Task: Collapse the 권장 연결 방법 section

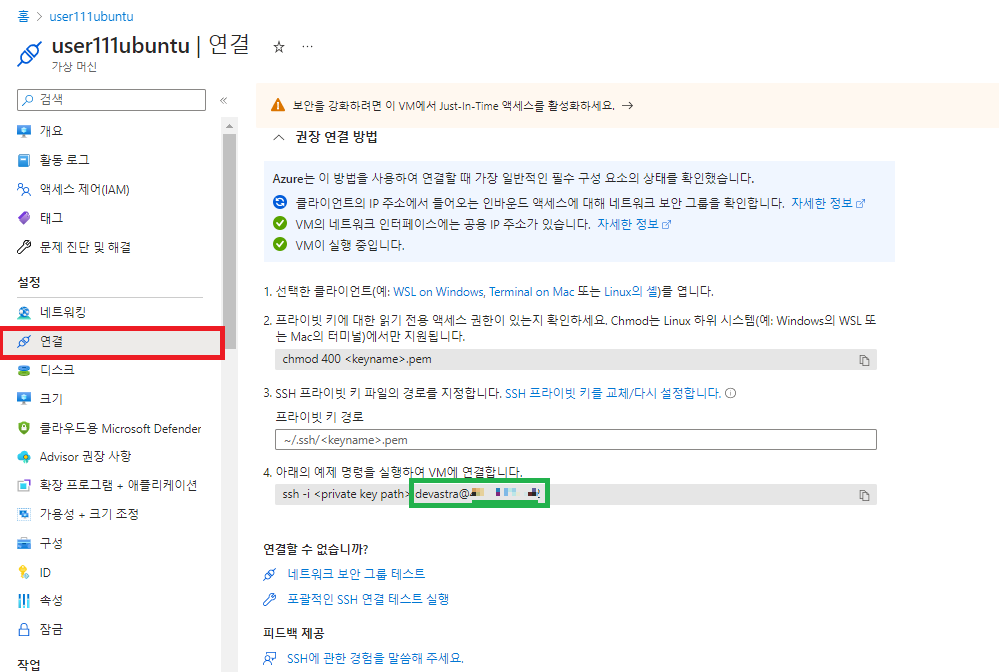Action: (278, 137)
